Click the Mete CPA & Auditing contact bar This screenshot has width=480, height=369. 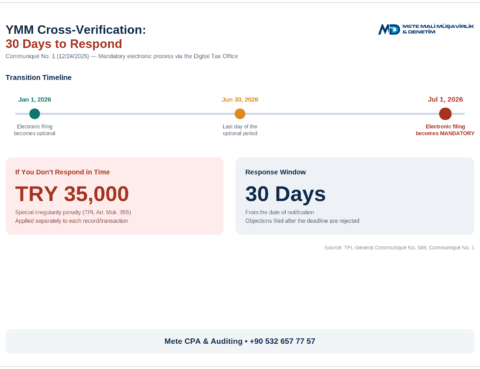[x=240, y=341]
